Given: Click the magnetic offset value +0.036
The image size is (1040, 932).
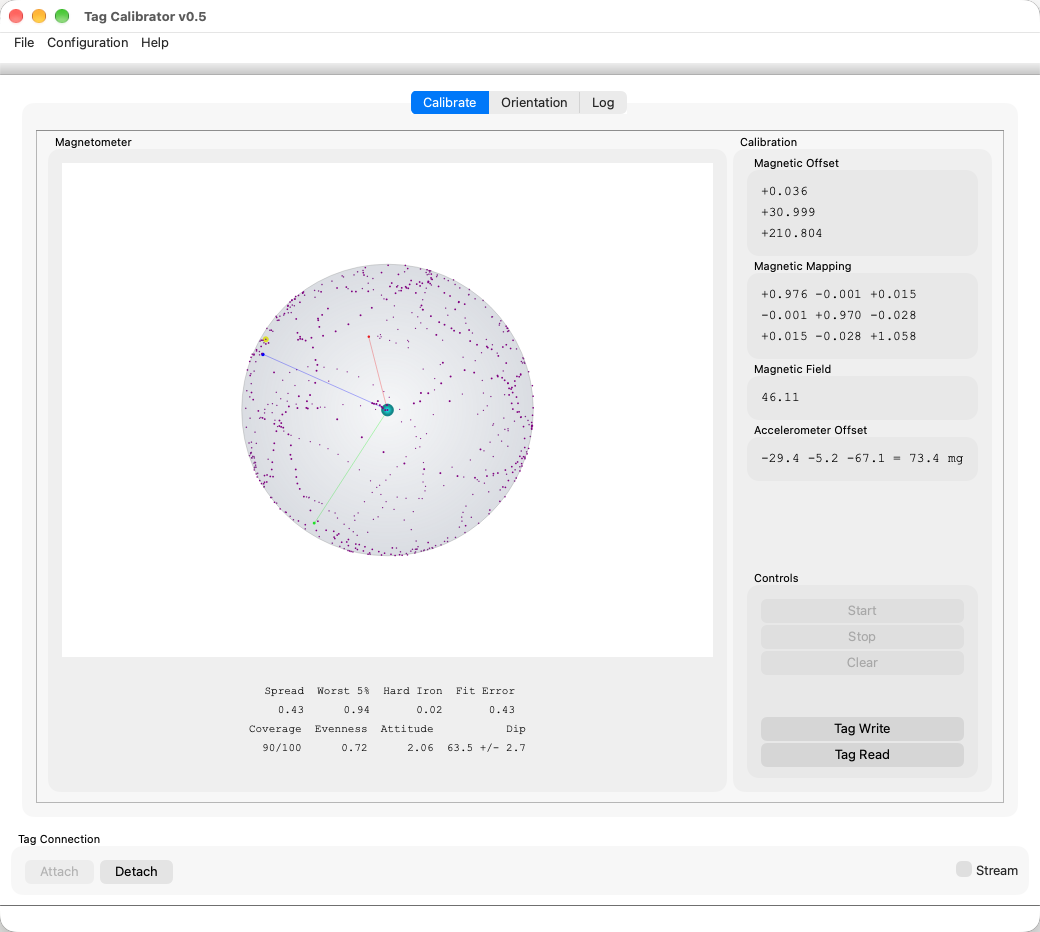Looking at the screenshot, I should coord(784,191).
